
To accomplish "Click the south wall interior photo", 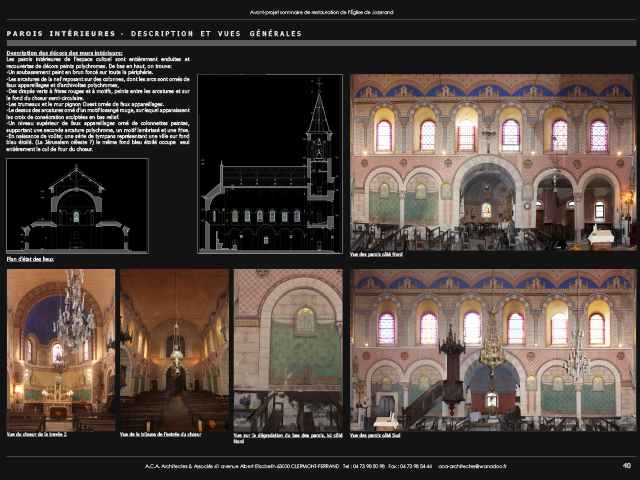I will tap(493, 349).
